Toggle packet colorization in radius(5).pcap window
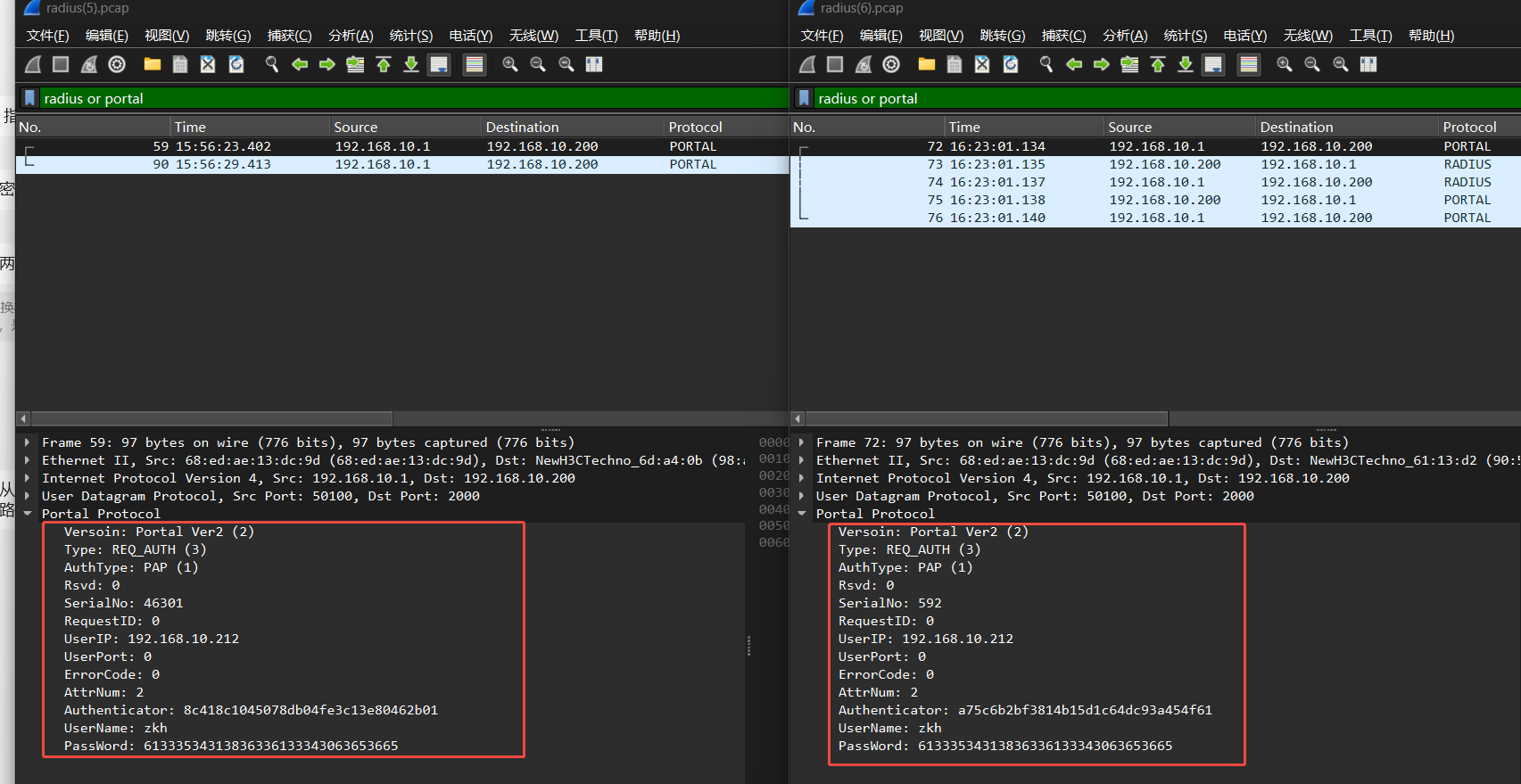 (x=475, y=64)
